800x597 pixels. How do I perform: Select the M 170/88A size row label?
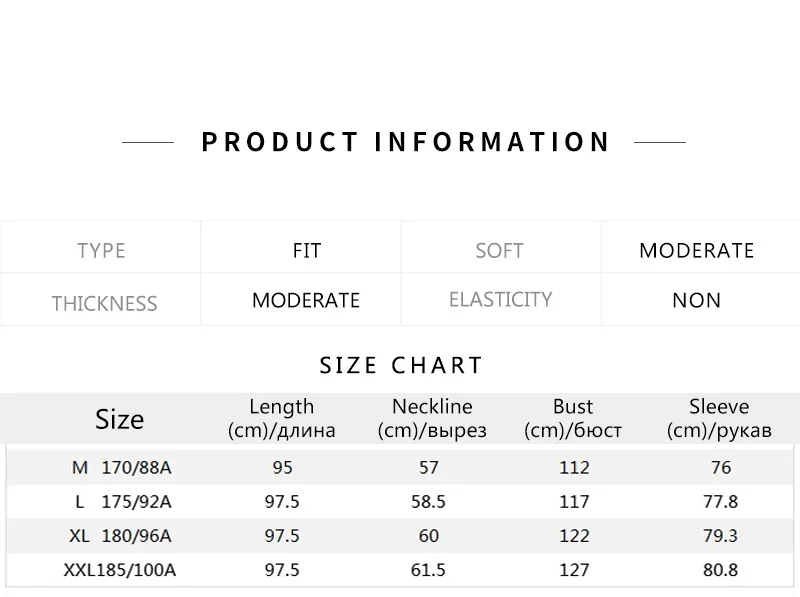coord(121,467)
